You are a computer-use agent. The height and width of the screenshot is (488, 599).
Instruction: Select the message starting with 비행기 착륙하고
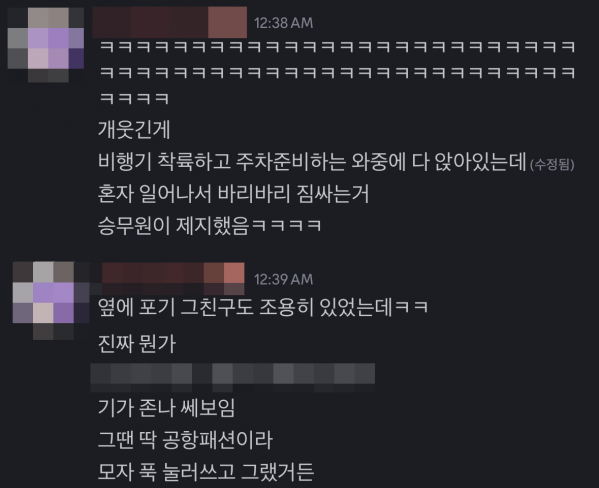click(x=312, y=162)
